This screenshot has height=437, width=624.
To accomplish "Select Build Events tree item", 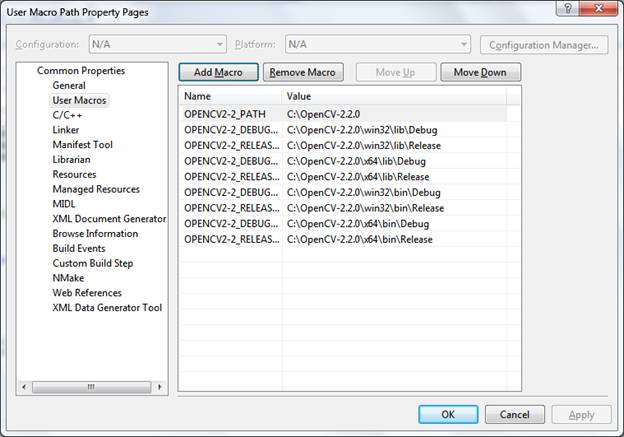I will (x=79, y=248).
